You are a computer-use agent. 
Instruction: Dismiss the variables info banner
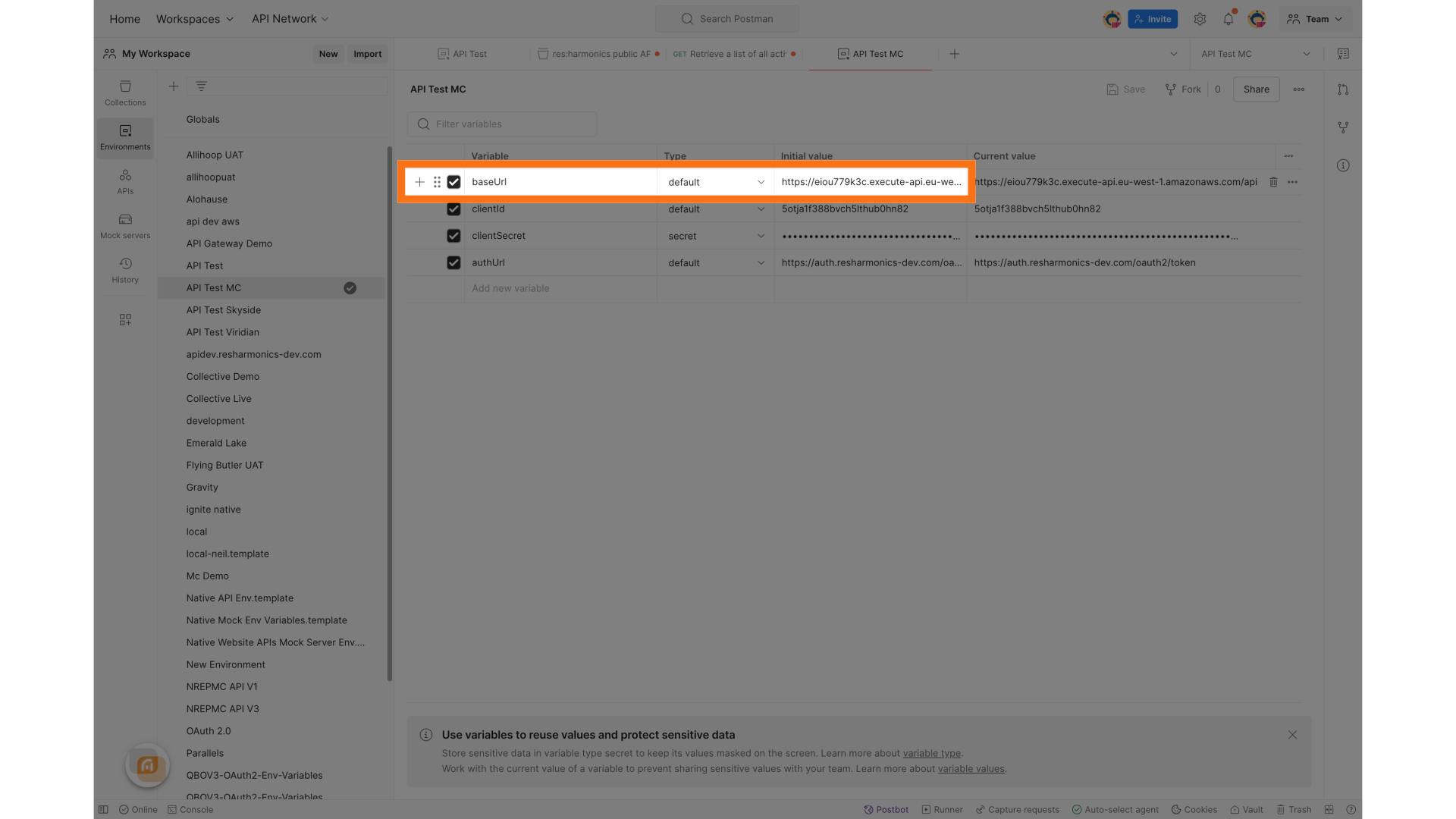tap(1292, 735)
